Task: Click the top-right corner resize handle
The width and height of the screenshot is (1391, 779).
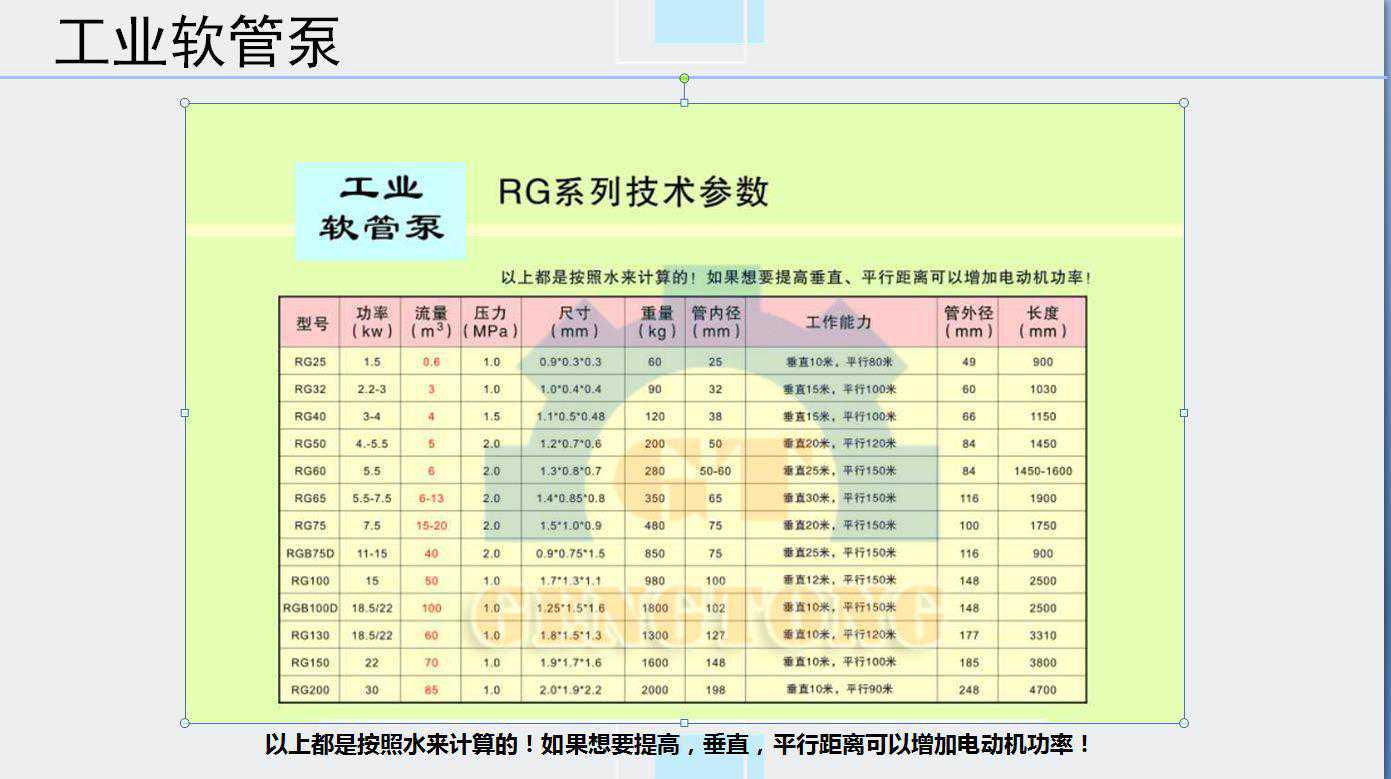Action: coord(1184,103)
